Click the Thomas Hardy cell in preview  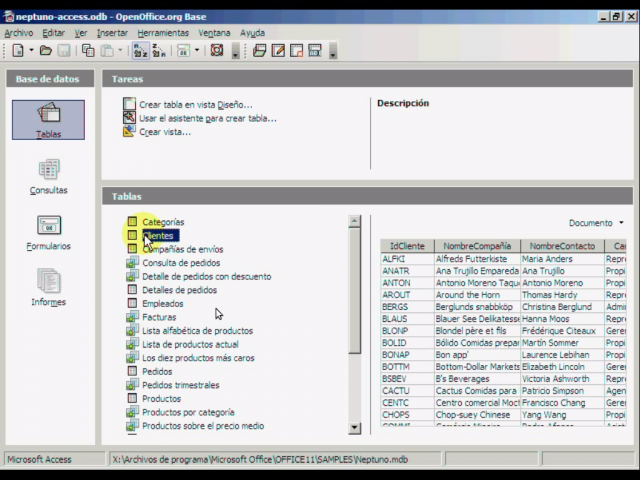pyautogui.click(x=562, y=295)
